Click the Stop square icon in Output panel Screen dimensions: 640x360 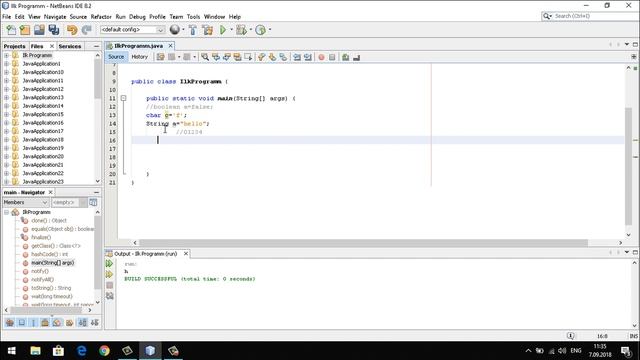(109, 285)
